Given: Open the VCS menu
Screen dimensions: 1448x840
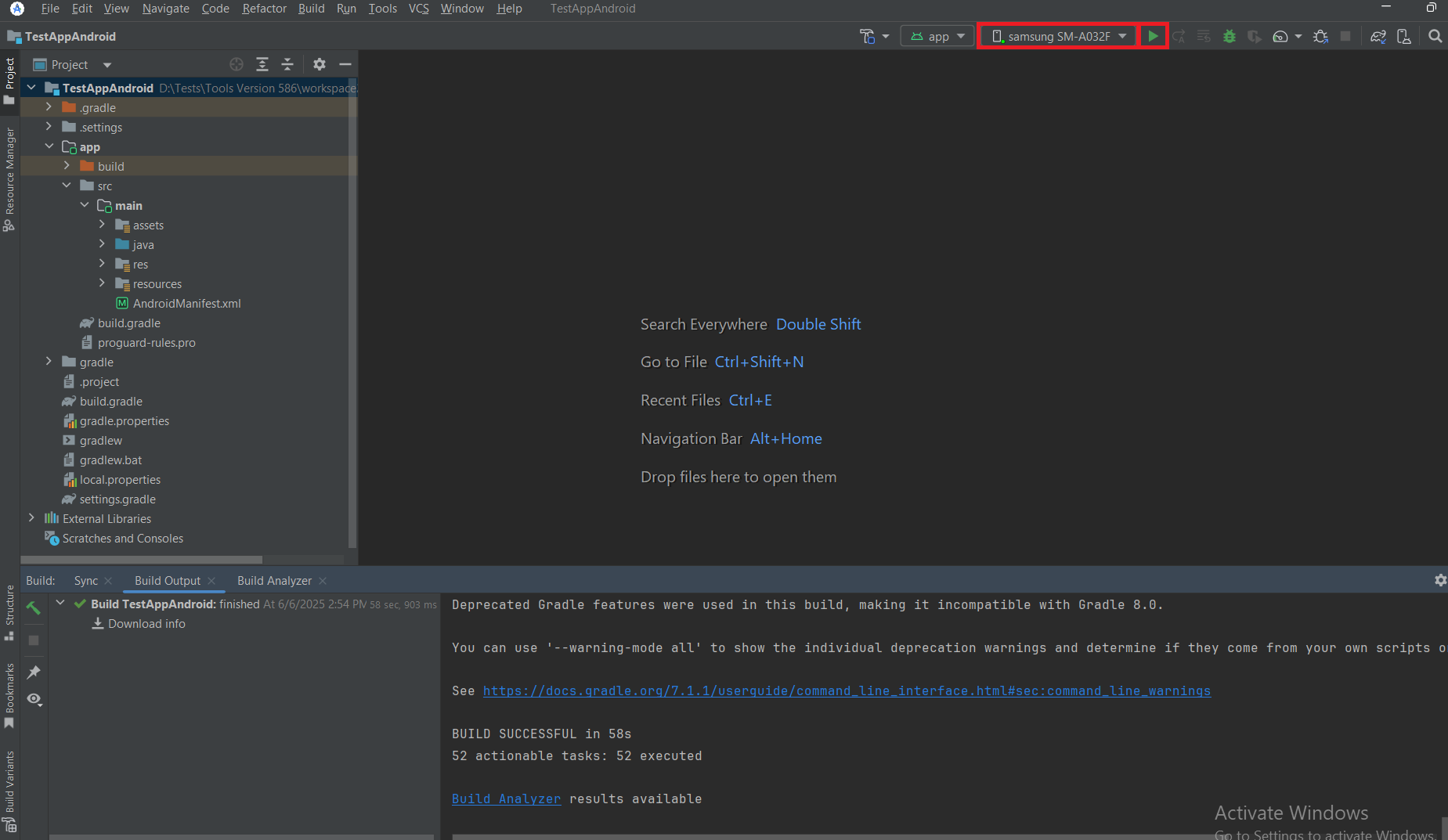Looking at the screenshot, I should pos(418,9).
